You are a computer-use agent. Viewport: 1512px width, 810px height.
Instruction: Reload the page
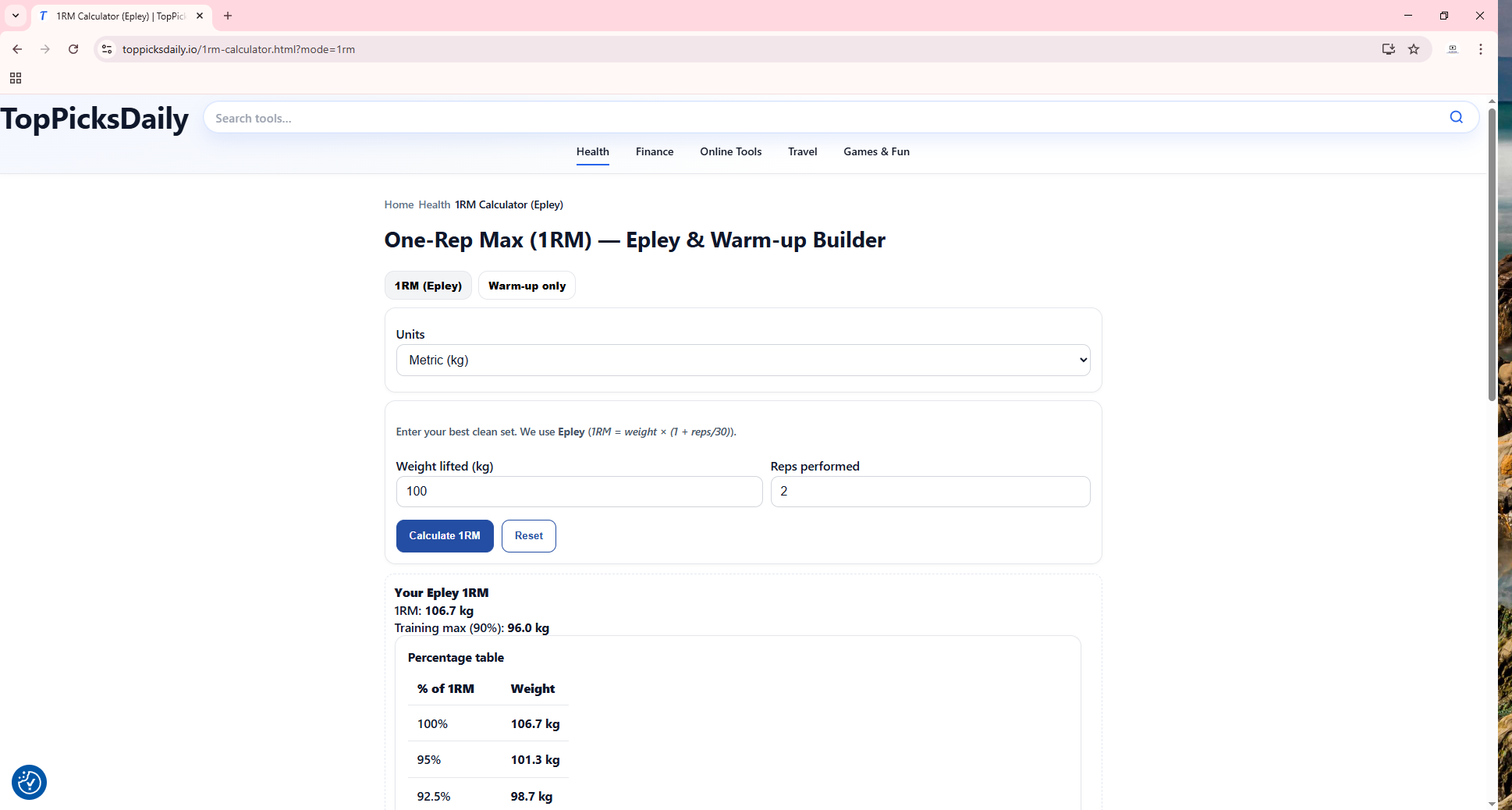[73, 49]
